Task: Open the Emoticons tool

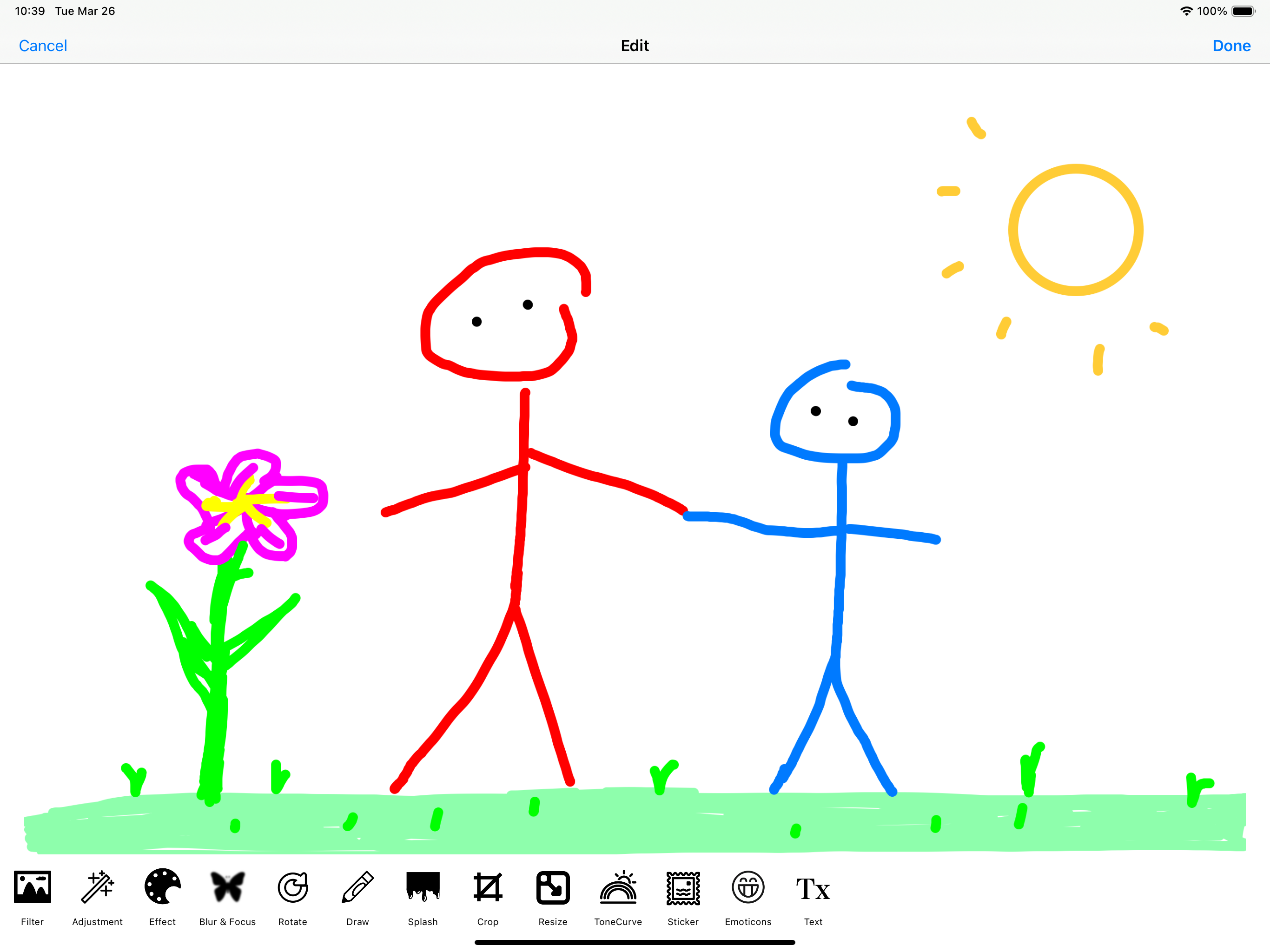Action: point(748,898)
